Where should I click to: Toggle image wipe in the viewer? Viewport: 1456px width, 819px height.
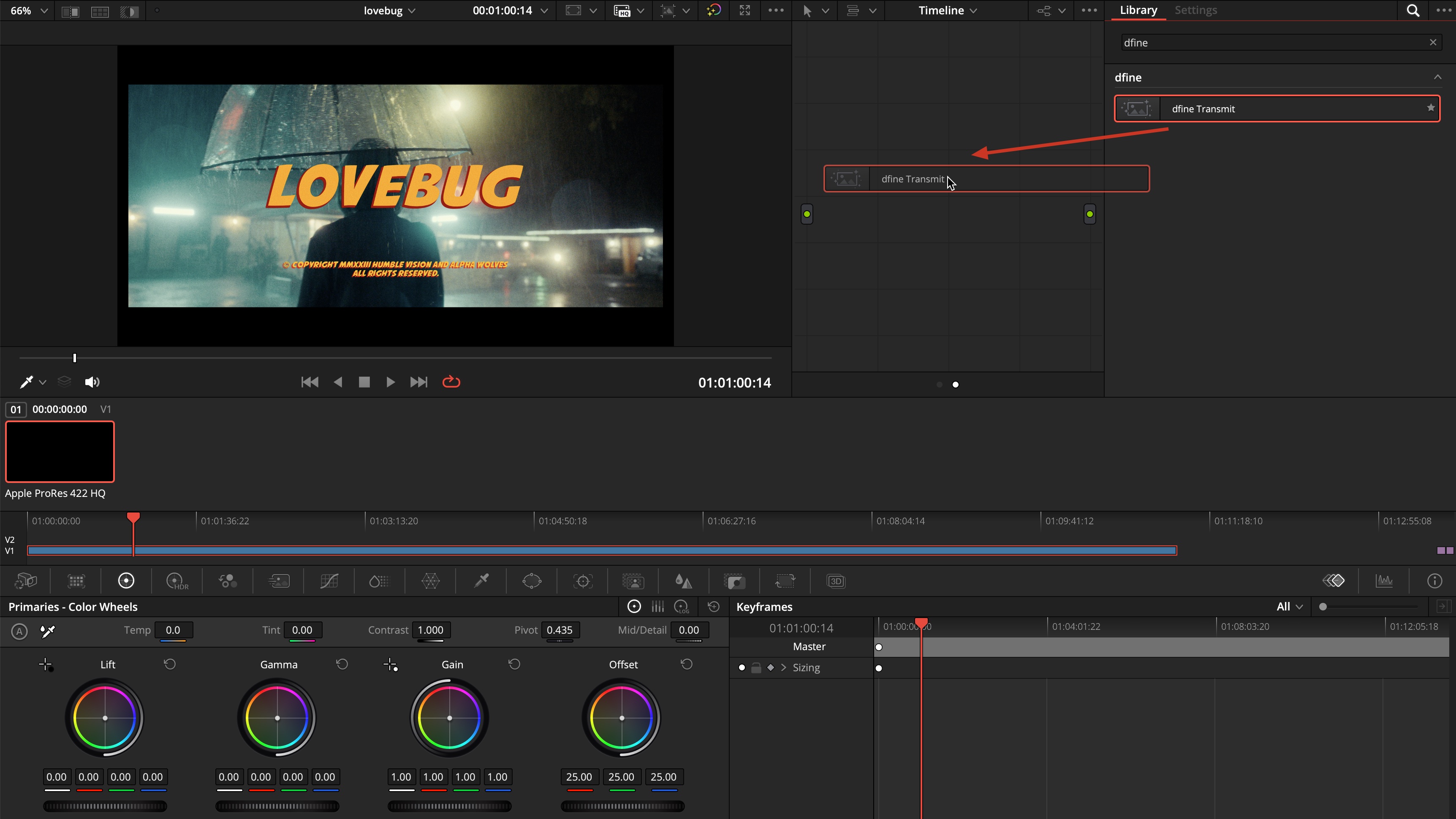[x=70, y=11]
